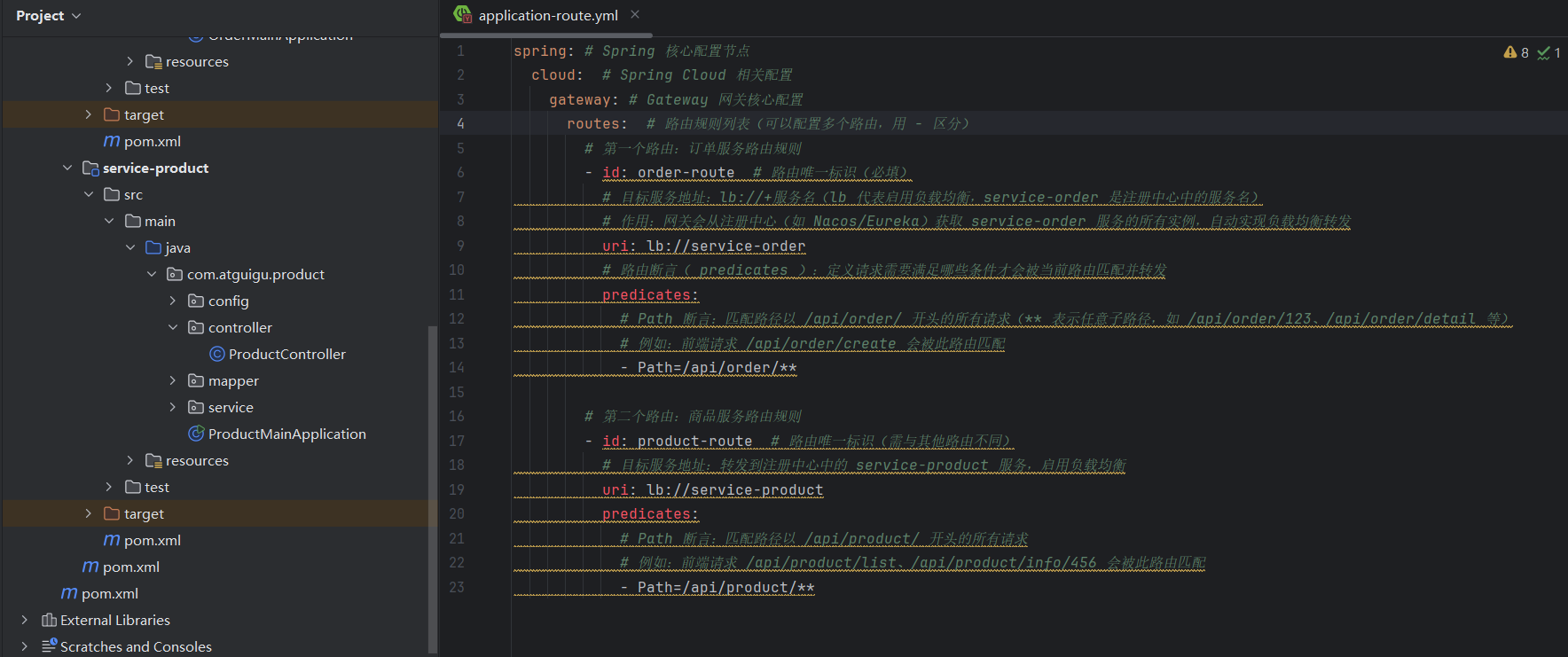The height and width of the screenshot is (657, 1568).
Task: Click the typo checkmark indicator showing 1
Action: (1548, 53)
